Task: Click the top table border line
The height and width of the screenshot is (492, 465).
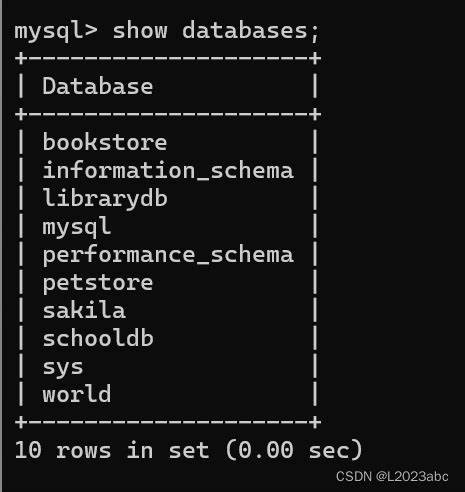Action: 168,59
